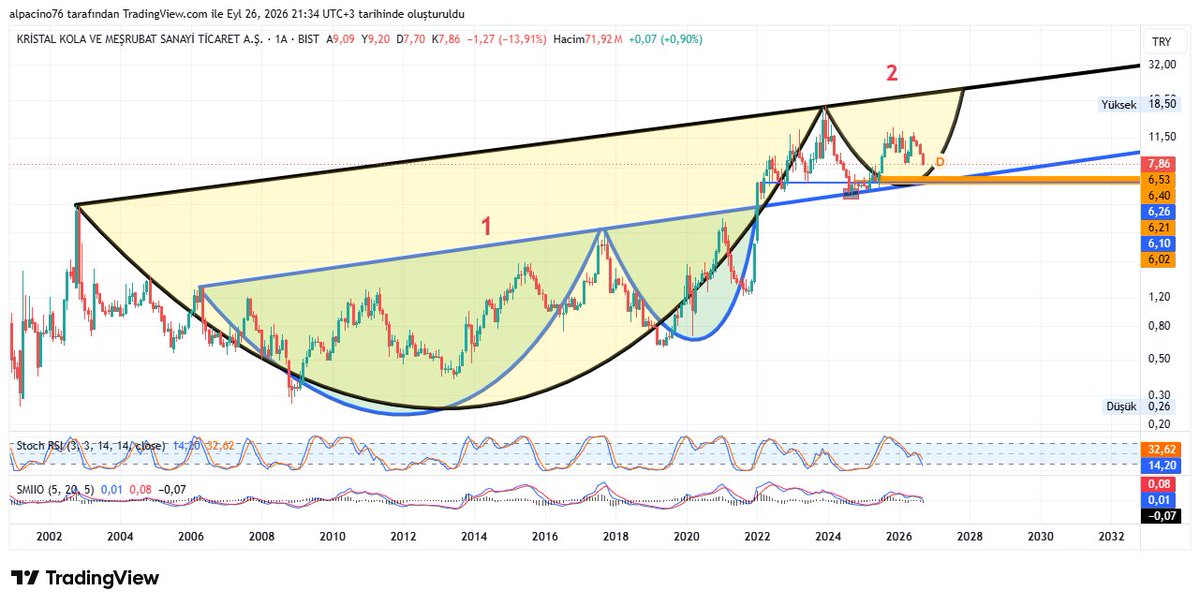This screenshot has width=1200, height=606.
Task: Click the red 0,08 SMIIO tag
Action: coord(1160,484)
